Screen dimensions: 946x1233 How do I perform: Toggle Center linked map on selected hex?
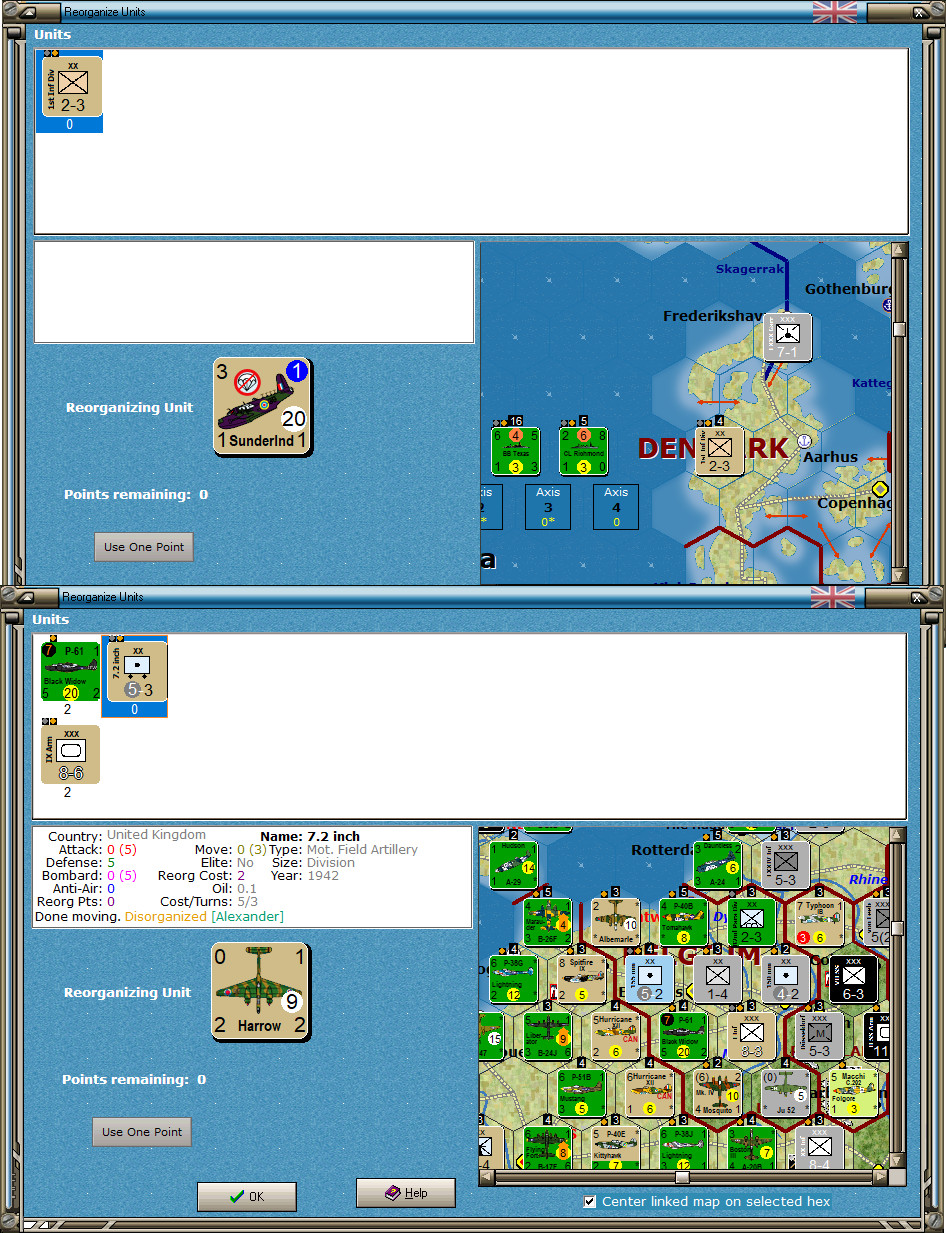[x=590, y=1202]
